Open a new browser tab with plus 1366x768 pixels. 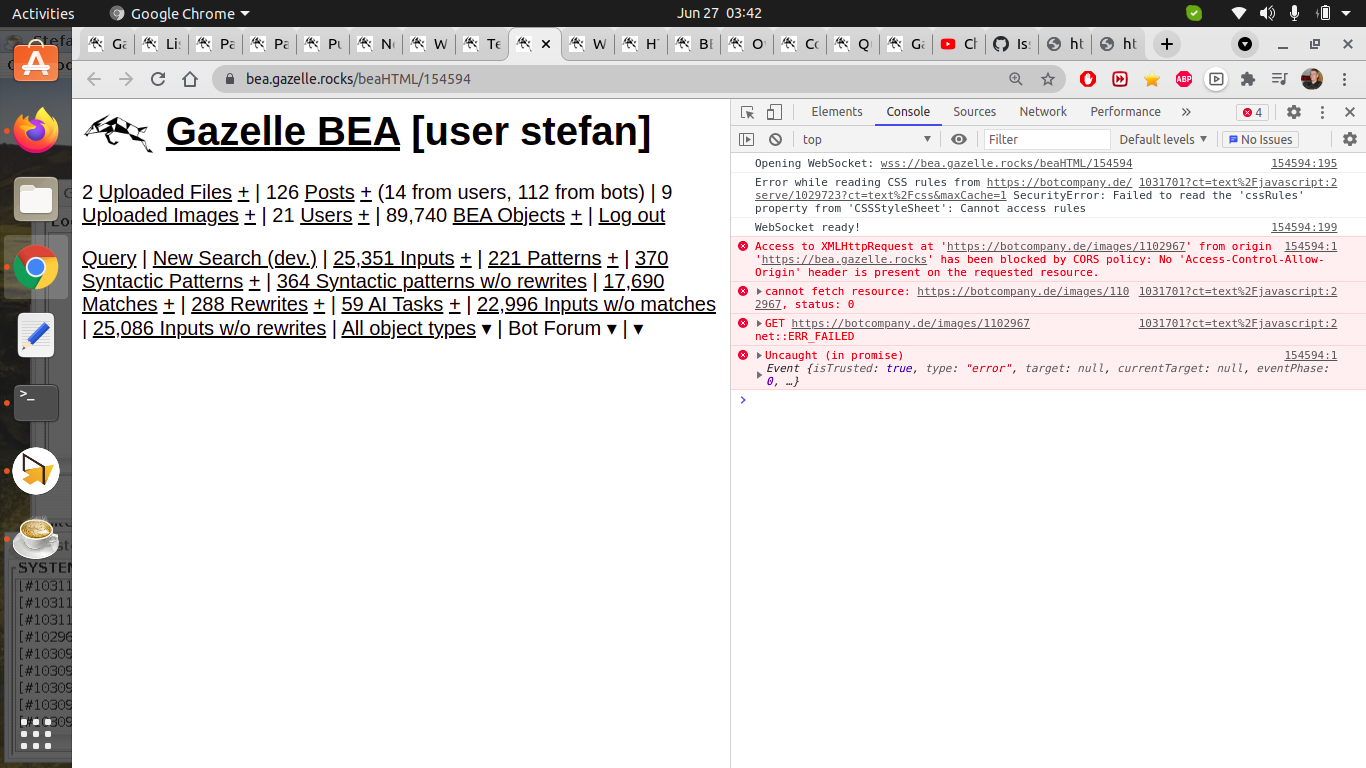pos(1166,44)
